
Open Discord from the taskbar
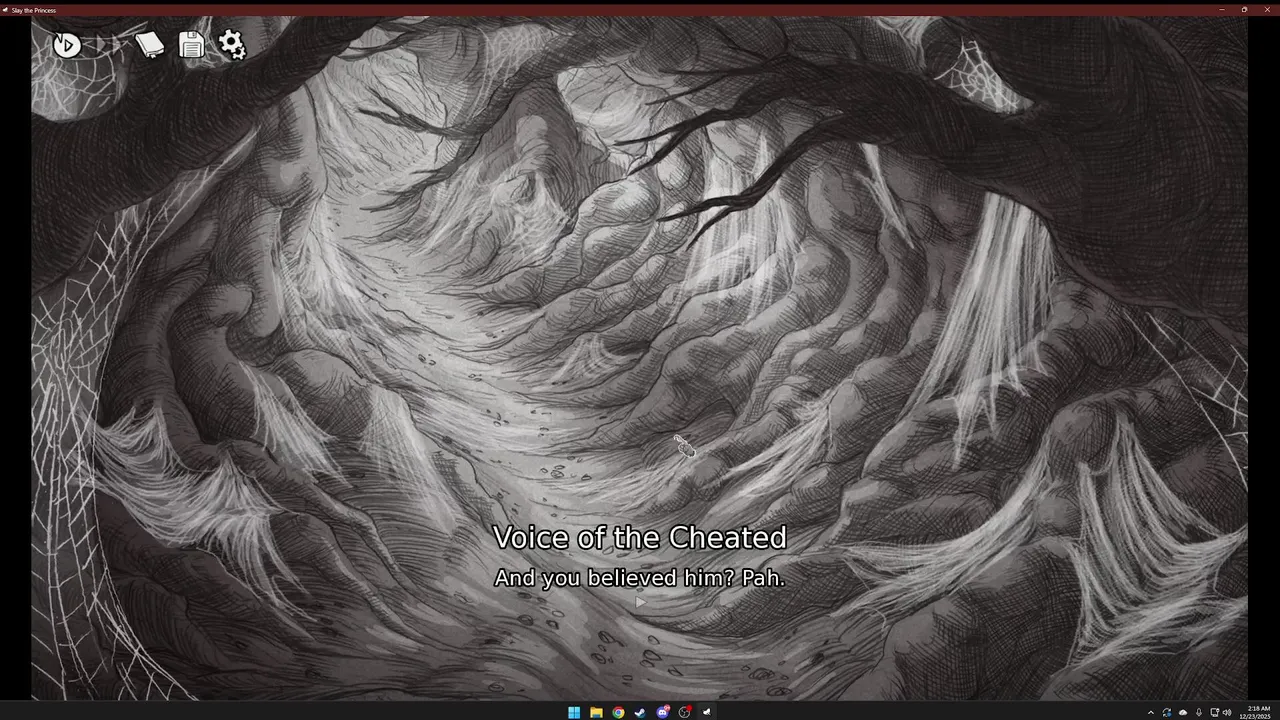click(662, 712)
